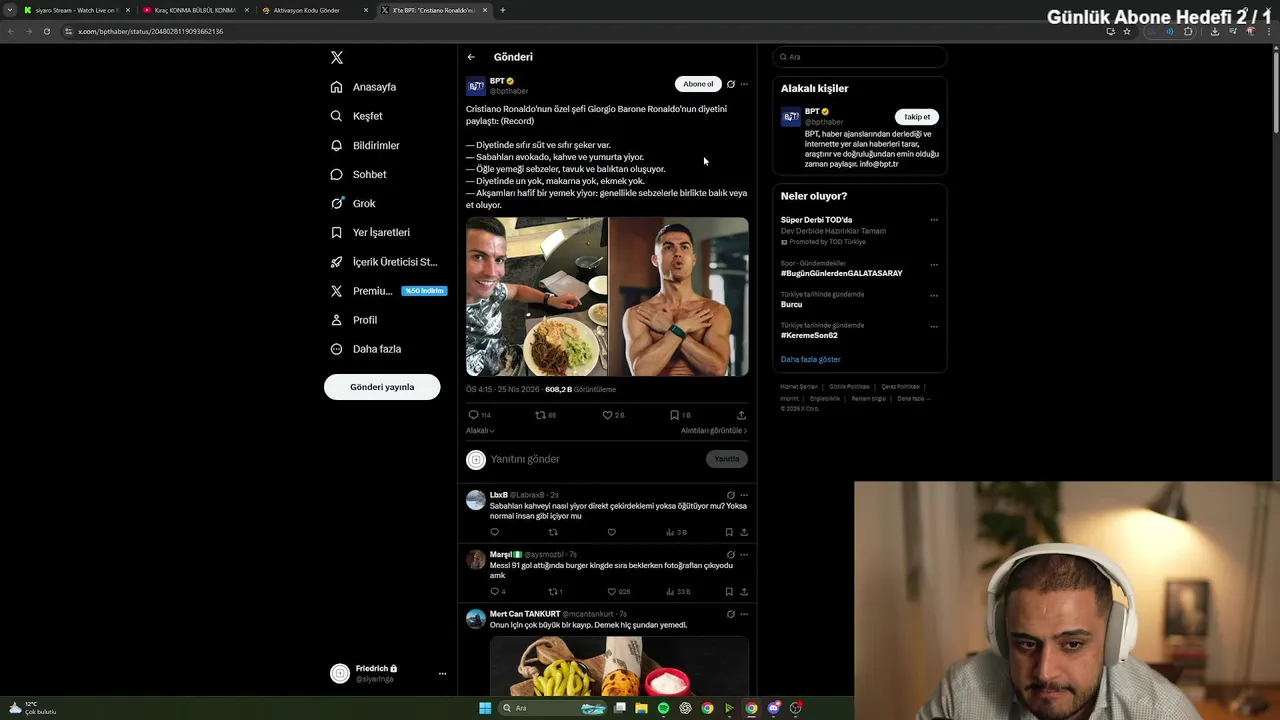This screenshot has height=720, width=1280.
Task: Open three-dot menu on LbxB reply
Action: (x=744, y=495)
